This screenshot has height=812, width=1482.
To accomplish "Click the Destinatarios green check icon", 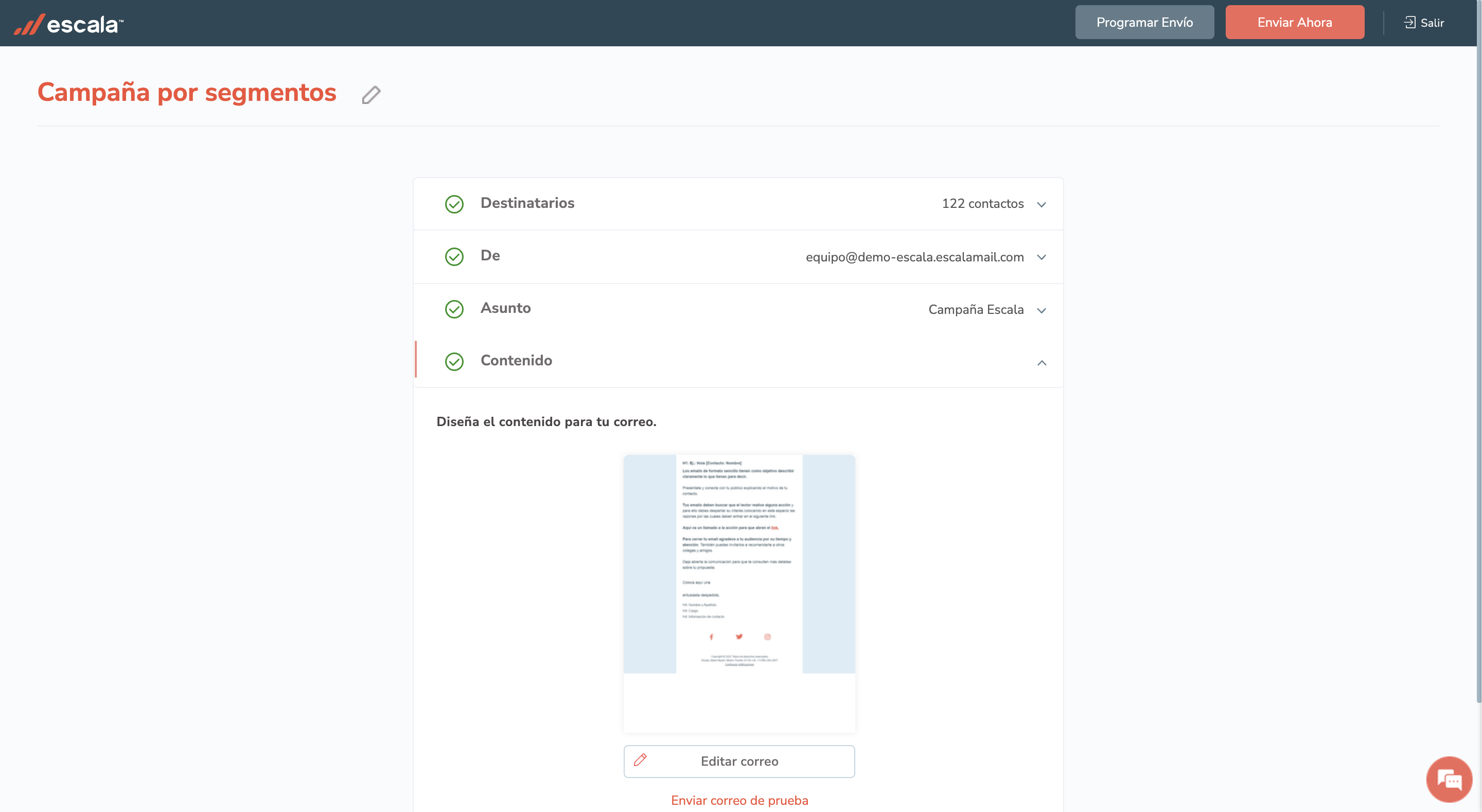I will (x=454, y=204).
